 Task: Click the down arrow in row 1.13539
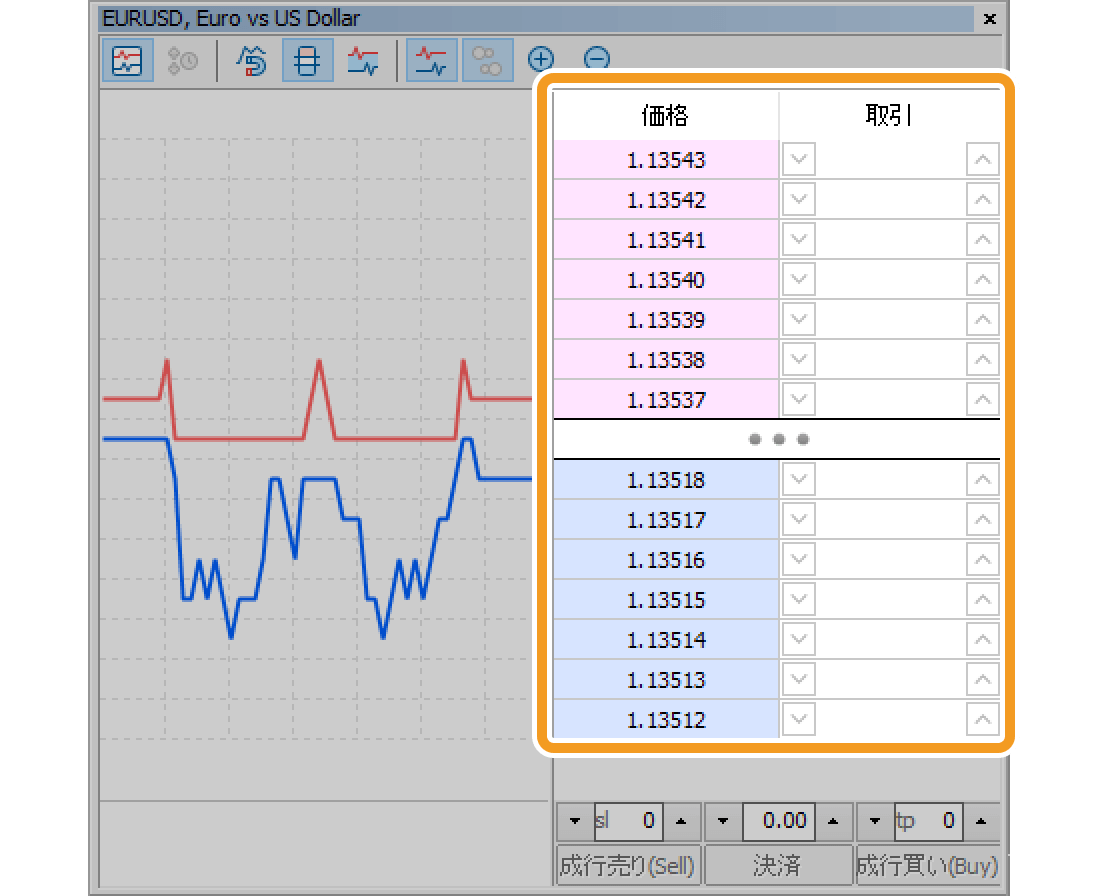[x=798, y=319]
